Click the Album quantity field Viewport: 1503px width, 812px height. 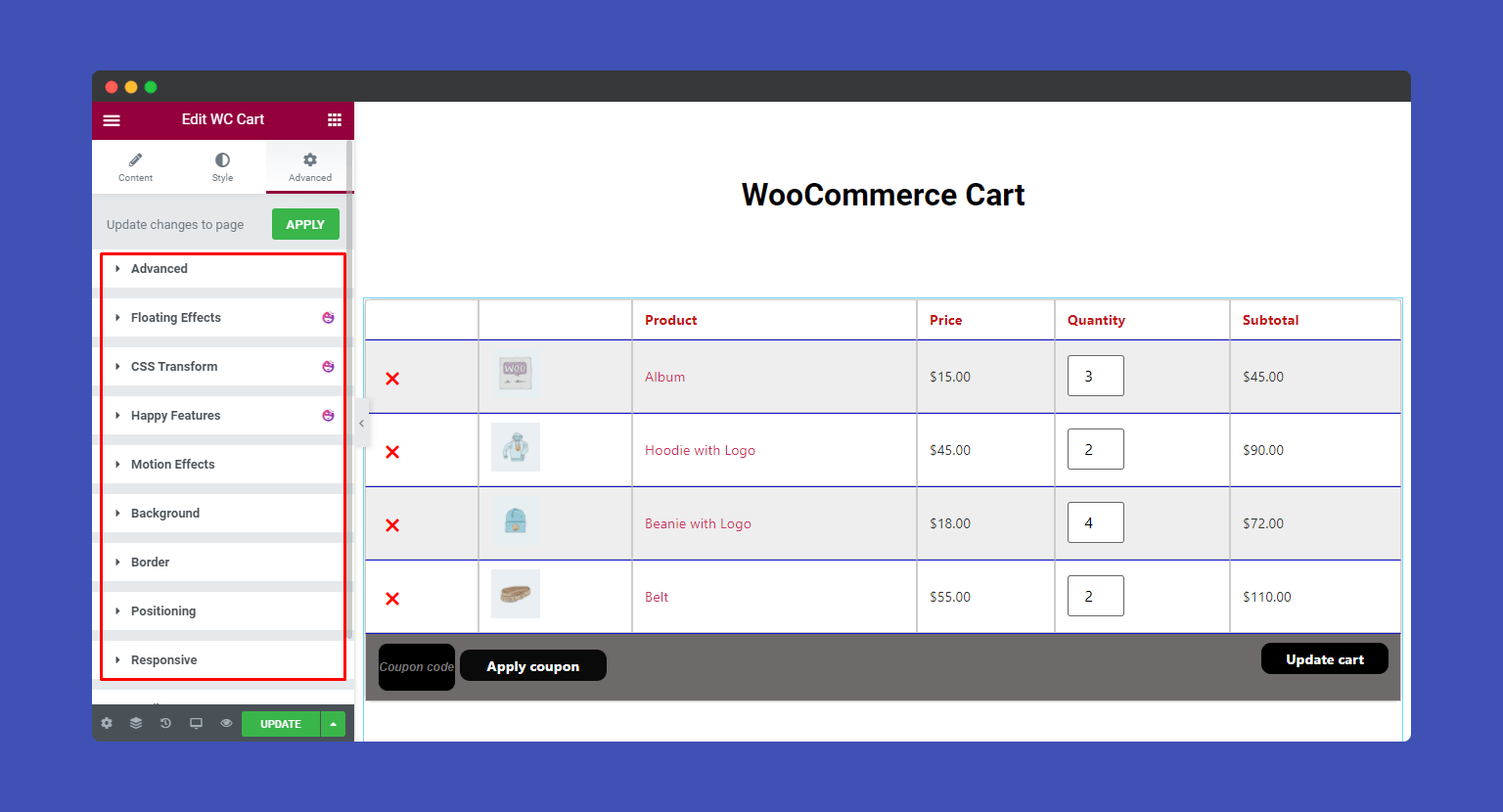pos(1096,376)
